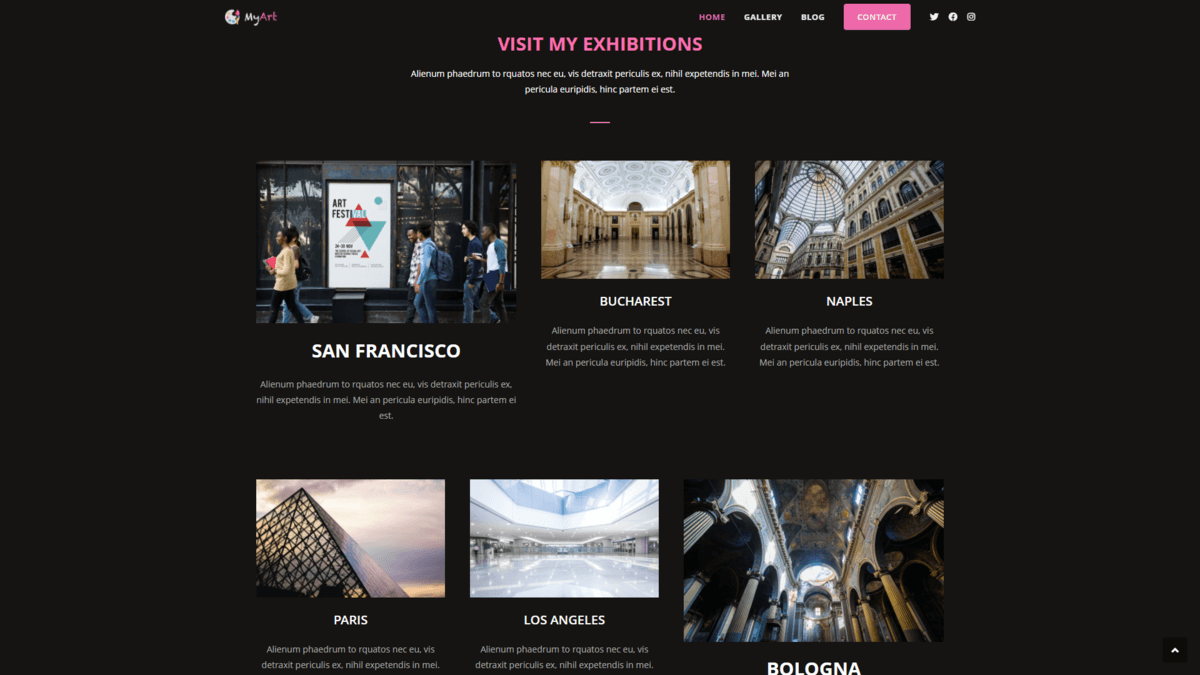The image size is (1200, 675).
Task: Click the back-to-top arrow button
Action: pyautogui.click(x=1174, y=650)
